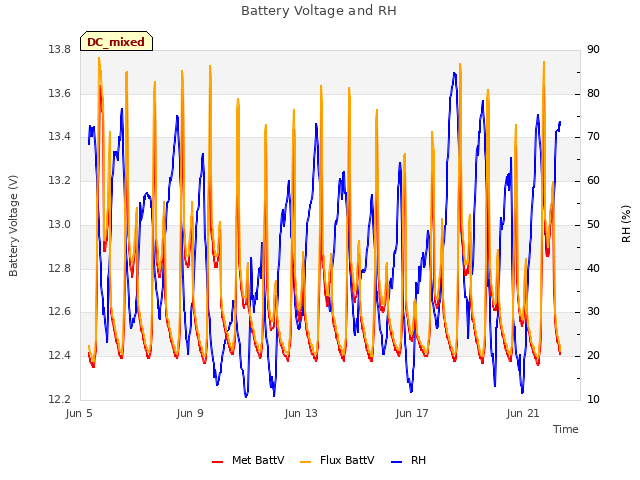The height and width of the screenshot is (480, 640).
Task: Click the 13.8 voltage axis tick label
Action: (x=60, y=50)
